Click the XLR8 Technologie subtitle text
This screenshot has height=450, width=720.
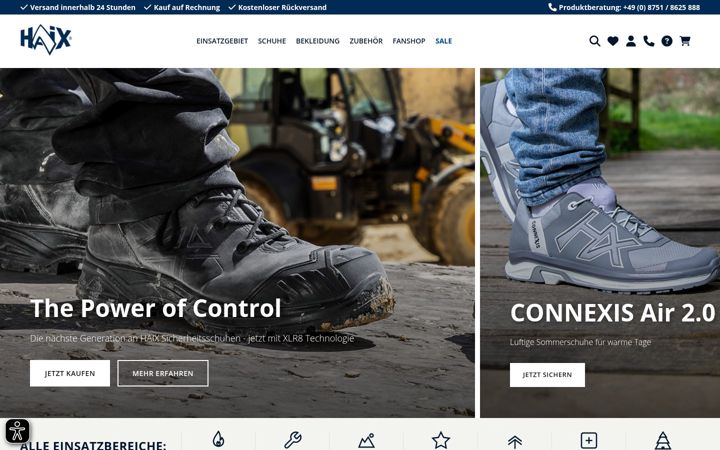(192, 338)
